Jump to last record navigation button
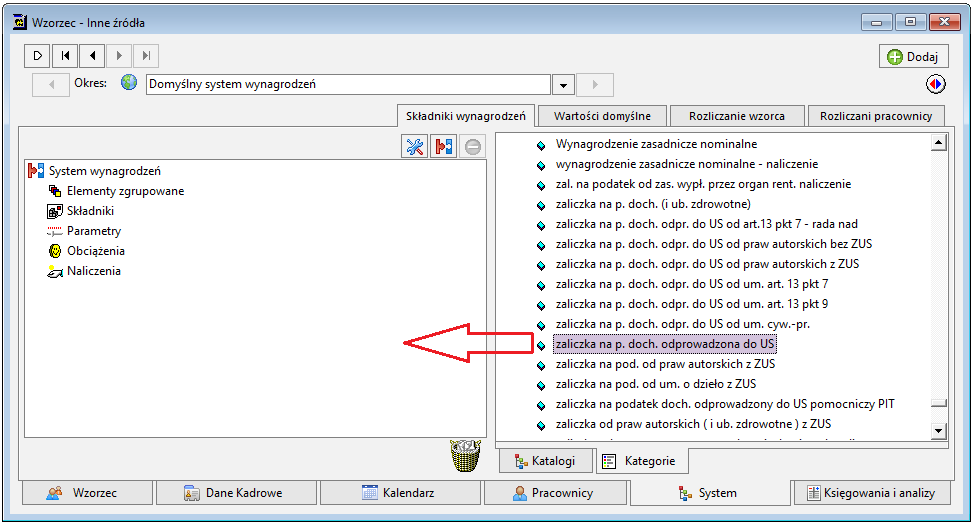Viewport: 974px width, 526px height. 146,56
